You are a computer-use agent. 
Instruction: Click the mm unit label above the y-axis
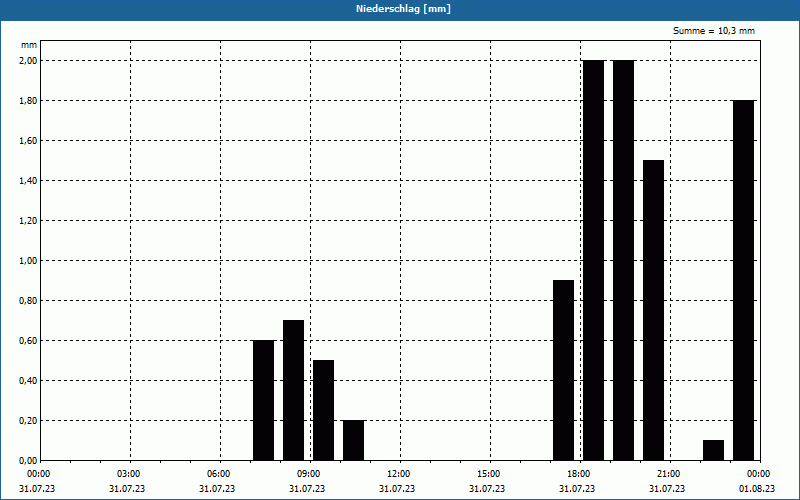coord(29,45)
